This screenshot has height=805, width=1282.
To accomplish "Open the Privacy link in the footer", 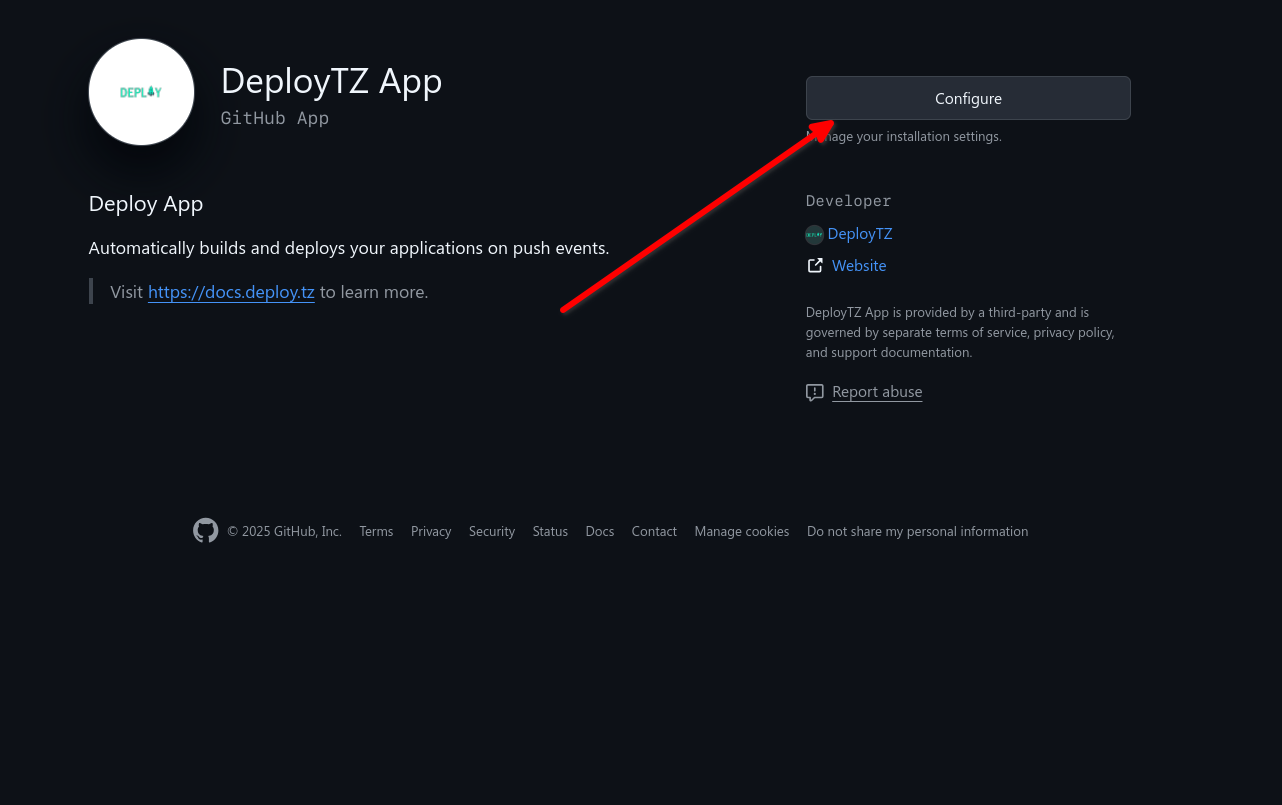I will (431, 531).
